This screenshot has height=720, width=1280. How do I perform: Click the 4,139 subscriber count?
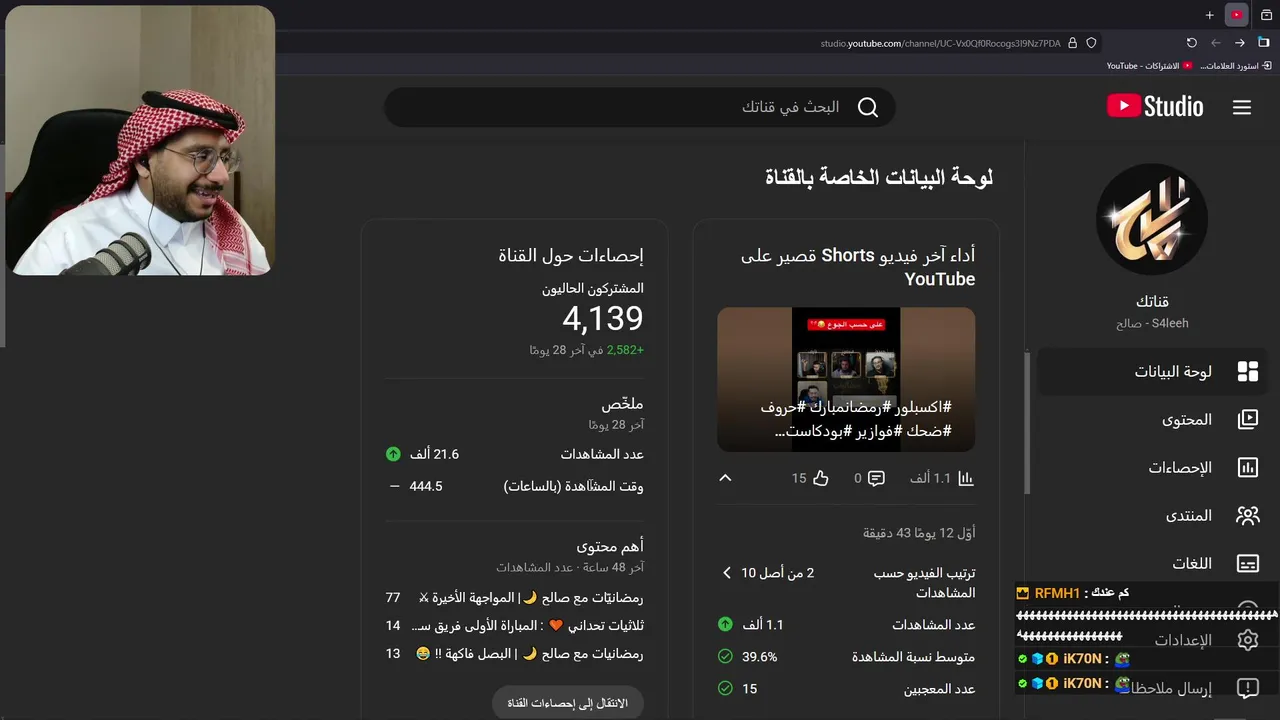coord(603,319)
